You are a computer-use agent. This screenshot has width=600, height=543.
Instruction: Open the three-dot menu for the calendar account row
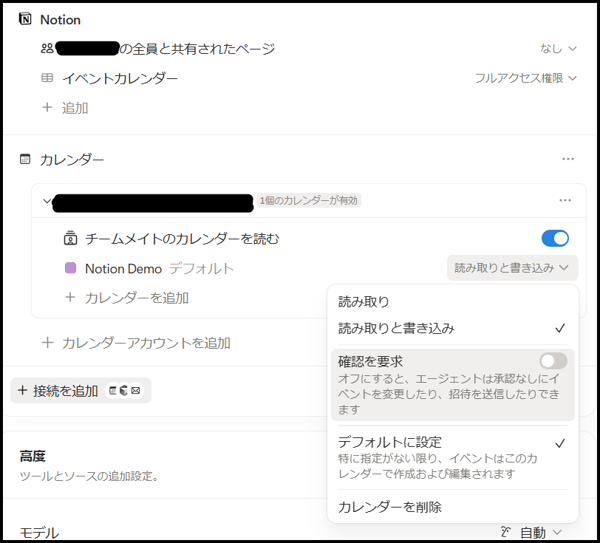tap(565, 200)
